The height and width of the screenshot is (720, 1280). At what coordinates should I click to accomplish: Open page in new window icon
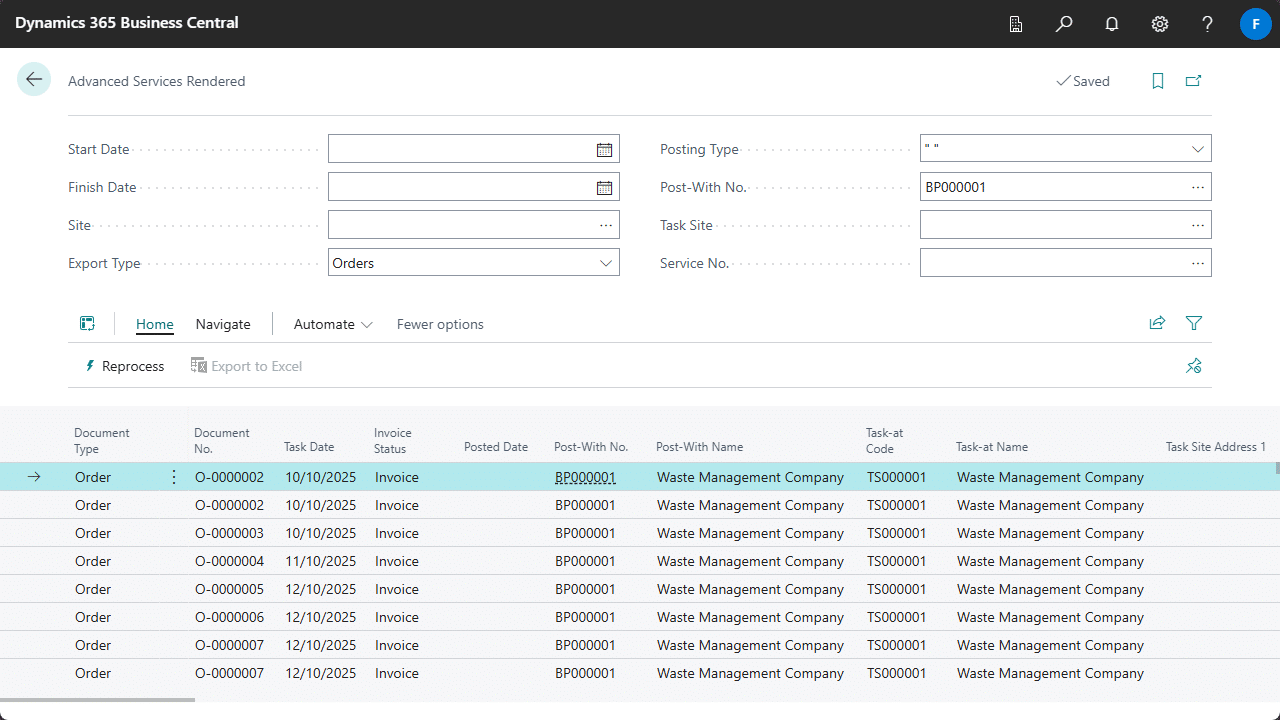tap(1193, 81)
